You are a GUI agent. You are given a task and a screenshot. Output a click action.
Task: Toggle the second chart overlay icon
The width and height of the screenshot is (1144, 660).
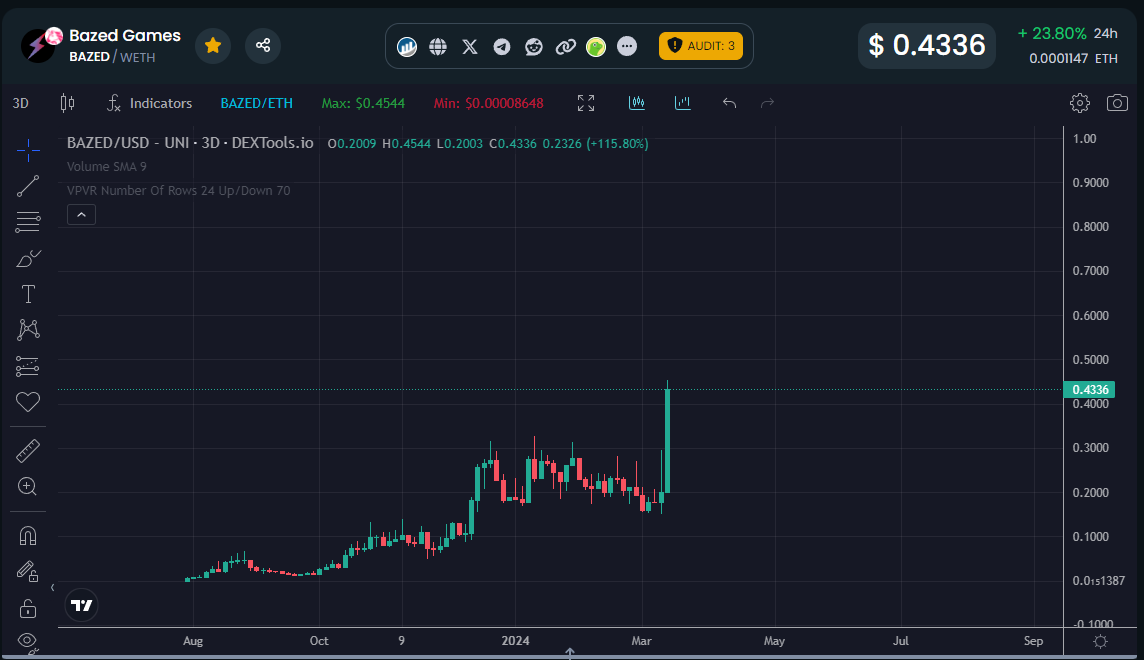point(682,103)
